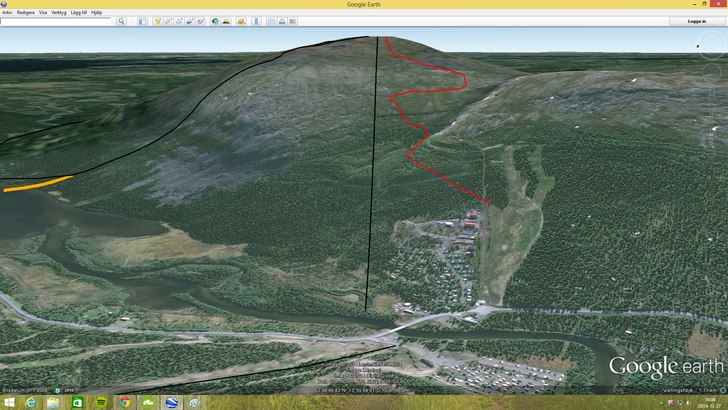Click the Logga in button
This screenshot has width=728, height=410.
695,21
